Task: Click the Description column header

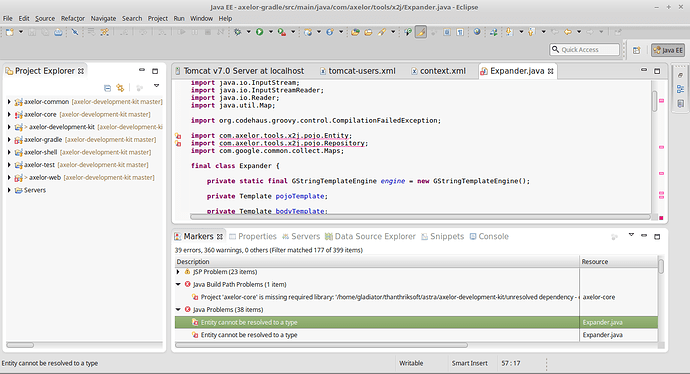Action: 377,261
